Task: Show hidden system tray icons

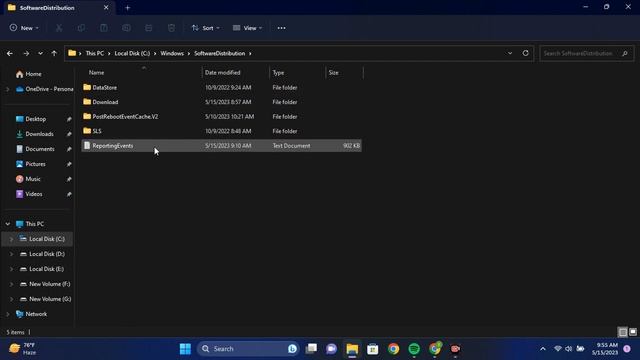Action: point(542,349)
